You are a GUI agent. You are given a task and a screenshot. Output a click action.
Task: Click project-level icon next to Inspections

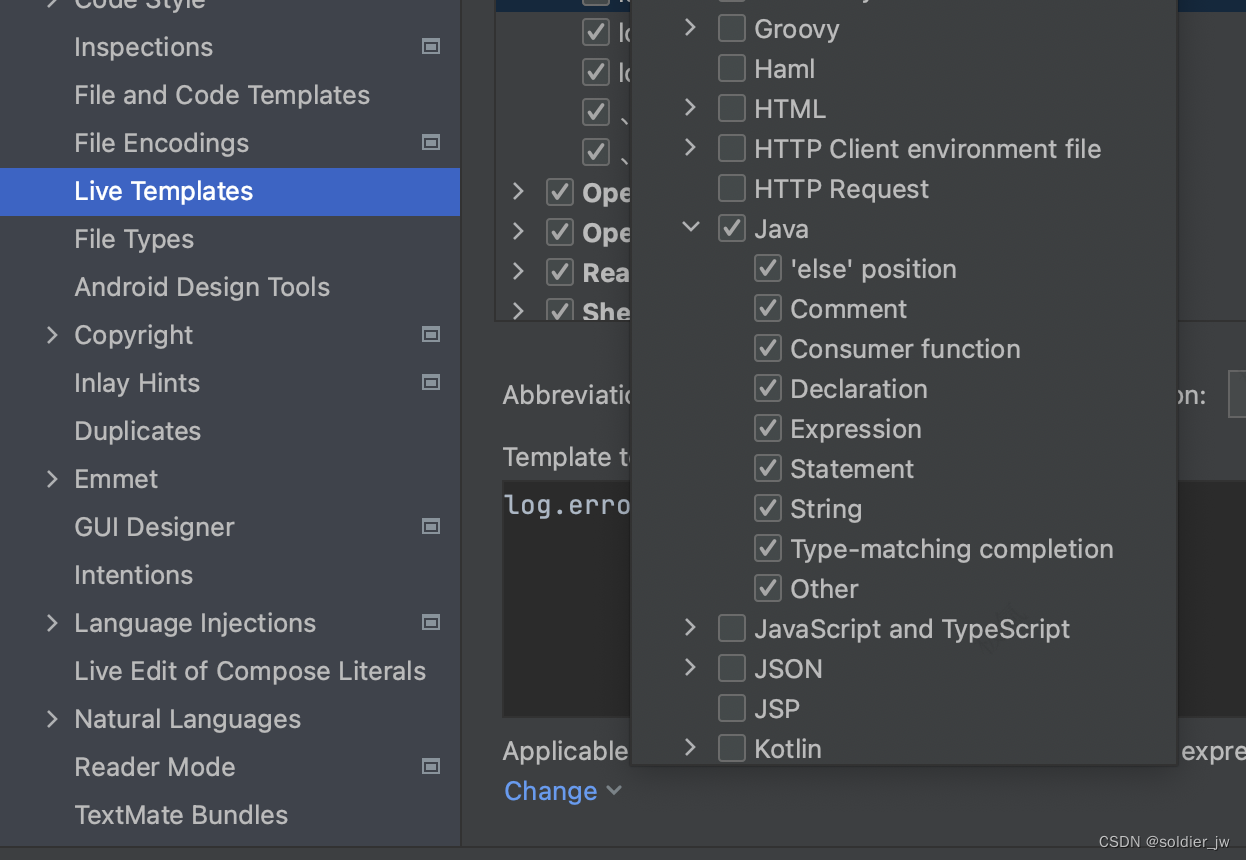point(431,47)
